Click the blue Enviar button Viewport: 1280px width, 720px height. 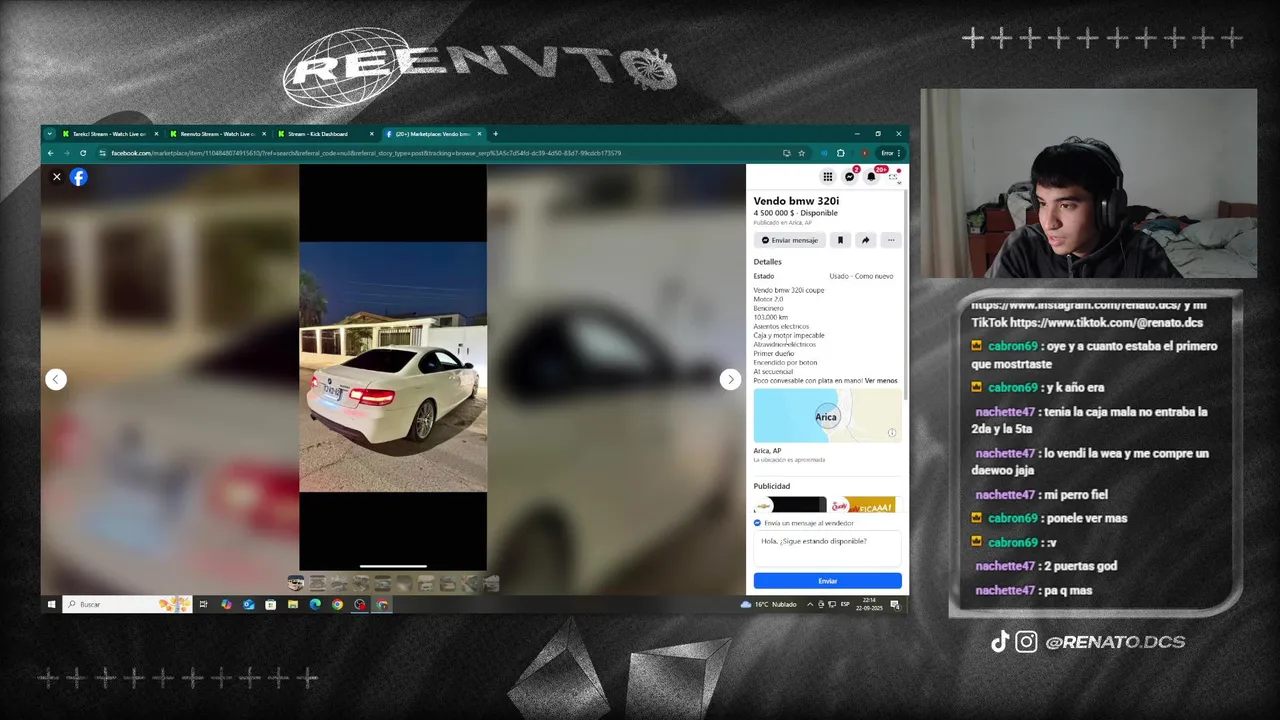coord(827,581)
